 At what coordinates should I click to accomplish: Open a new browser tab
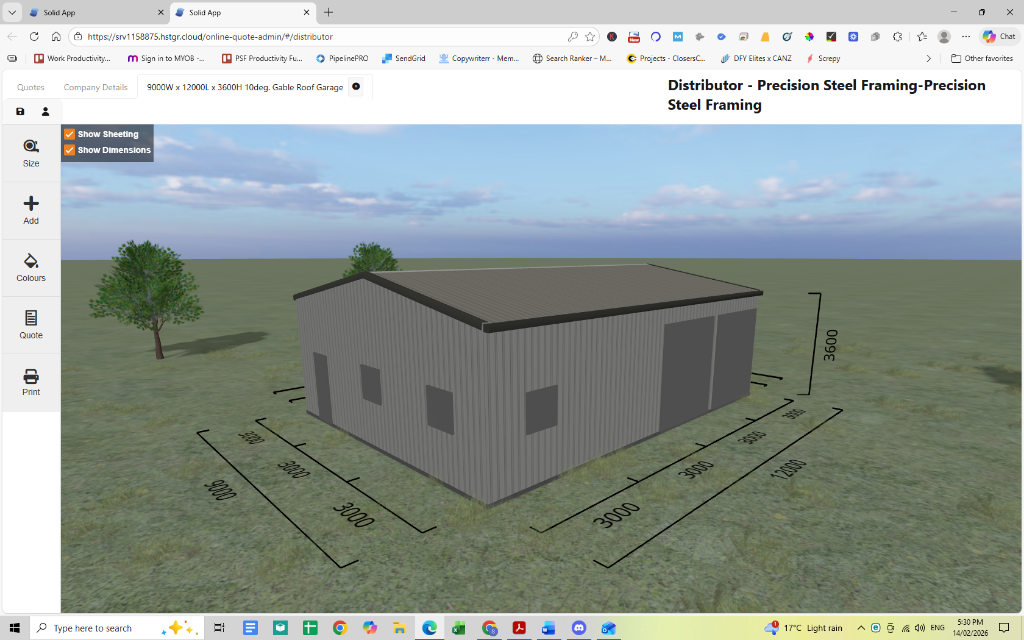328,12
